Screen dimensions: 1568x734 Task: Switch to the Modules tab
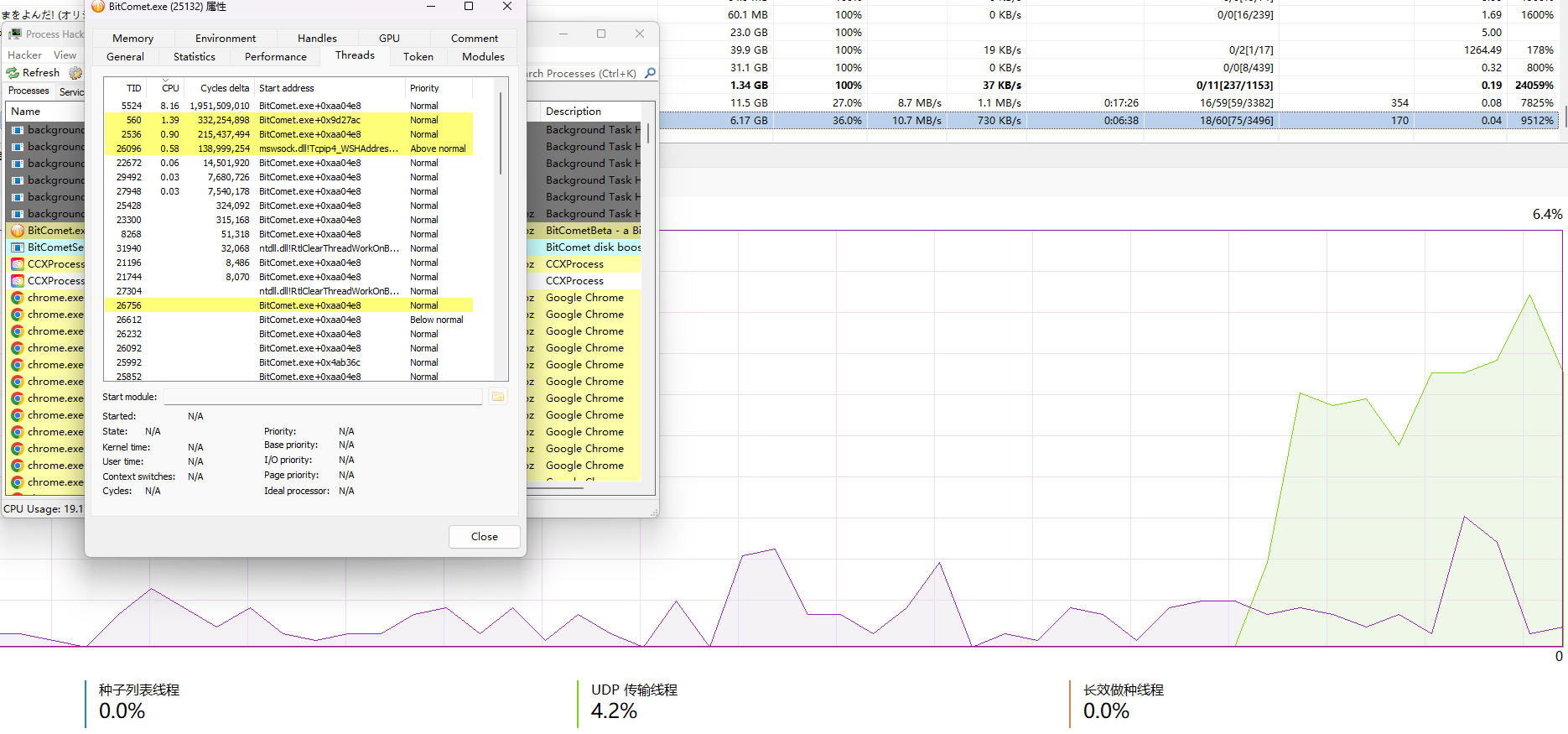click(x=484, y=57)
